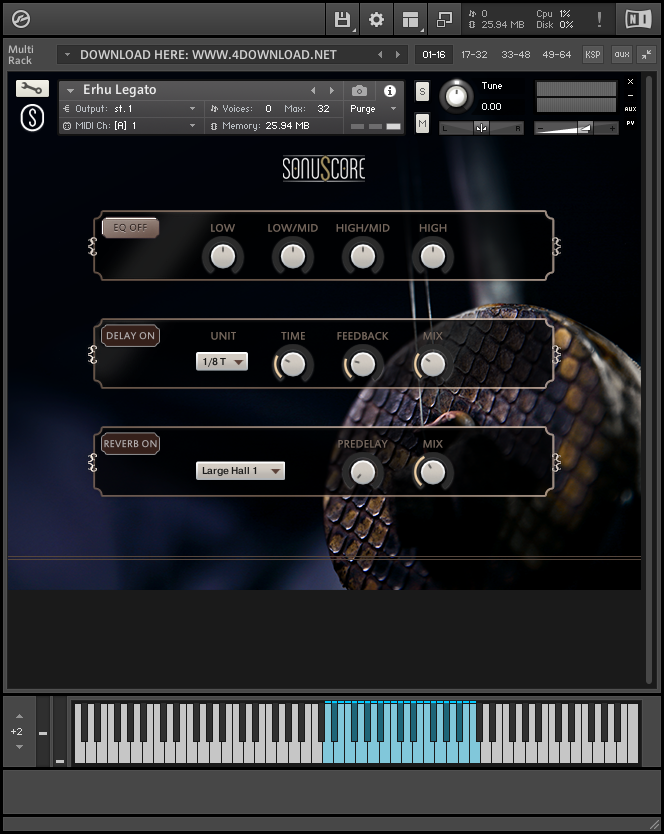Click the Tune value 0.00
Viewport: 664px width, 834px height.
point(491,106)
